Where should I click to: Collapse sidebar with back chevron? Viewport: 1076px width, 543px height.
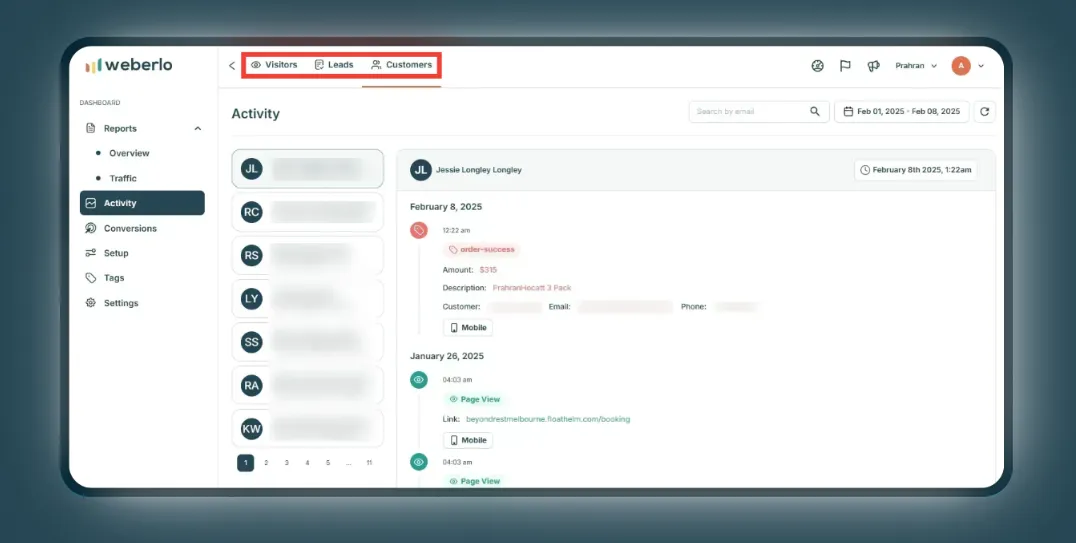[x=232, y=66]
